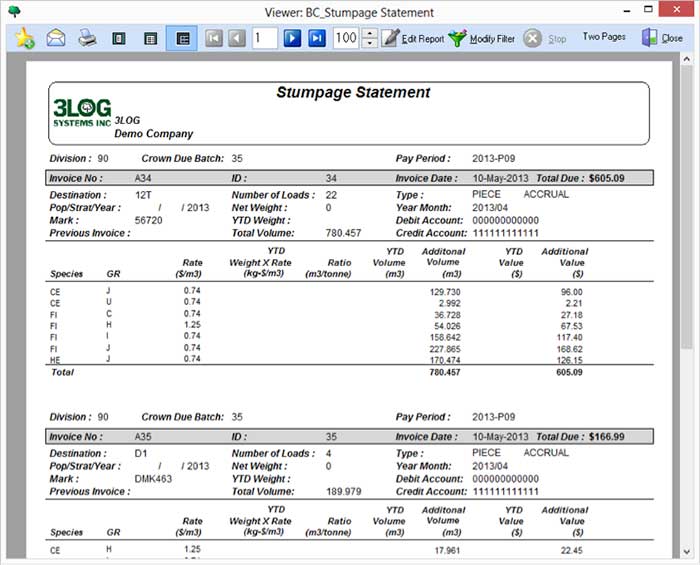Click mark value 56720
The width and height of the screenshot is (700, 565).
coord(149,220)
